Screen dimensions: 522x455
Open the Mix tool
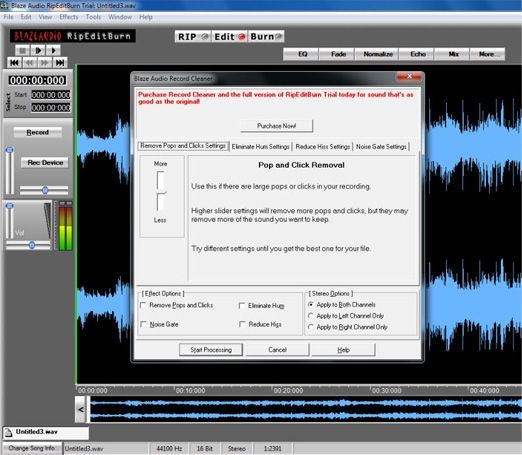453,54
